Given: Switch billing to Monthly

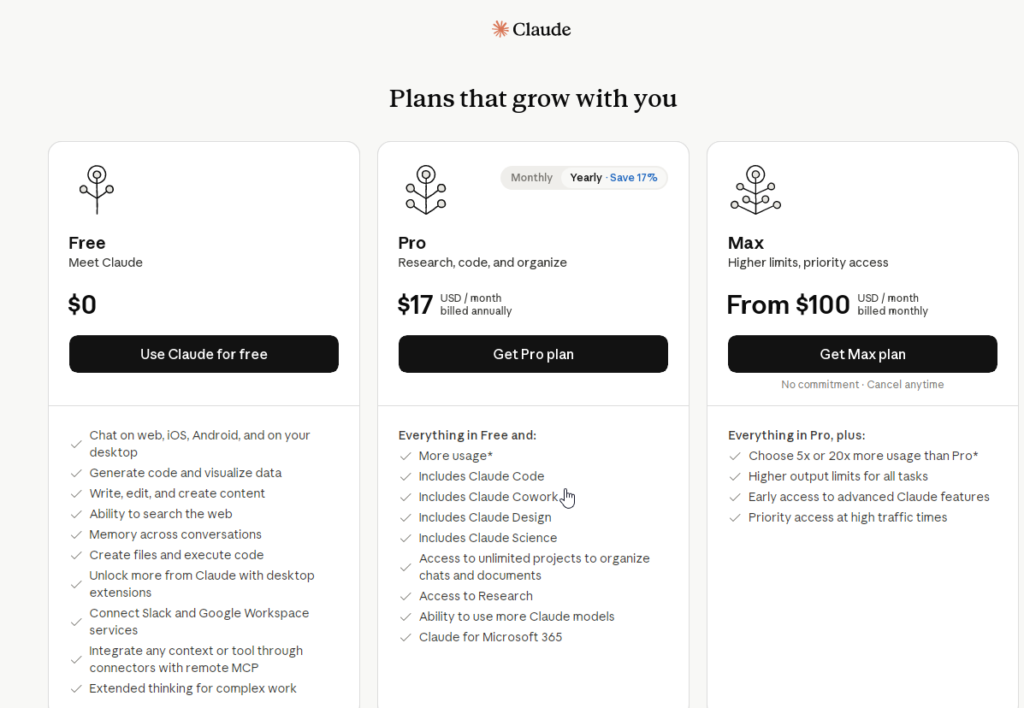Looking at the screenshot, I should 532,178.
